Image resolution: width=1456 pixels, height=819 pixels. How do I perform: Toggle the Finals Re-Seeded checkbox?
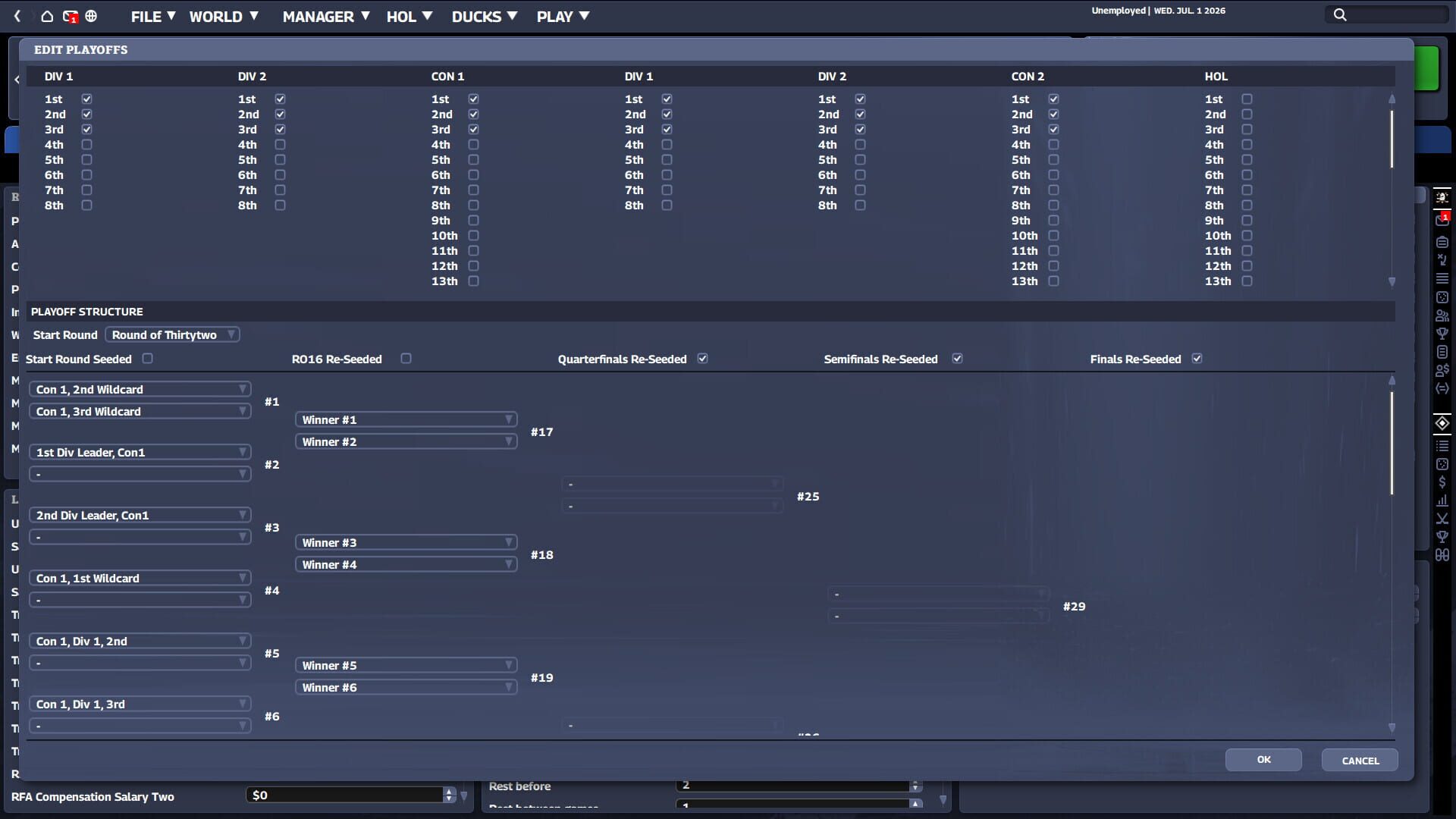[x=1197, y=359]
